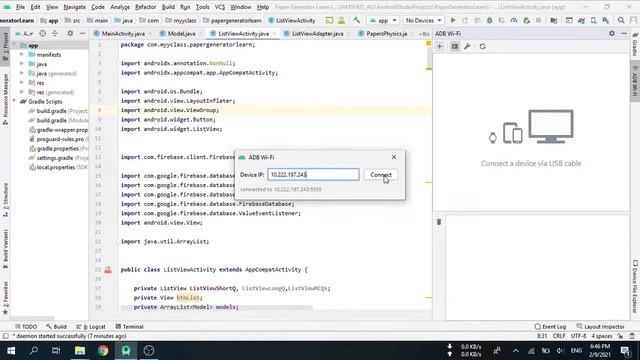Open the Event Log
This screenshot has height=360, width=640.
click(x=550, y=327)
